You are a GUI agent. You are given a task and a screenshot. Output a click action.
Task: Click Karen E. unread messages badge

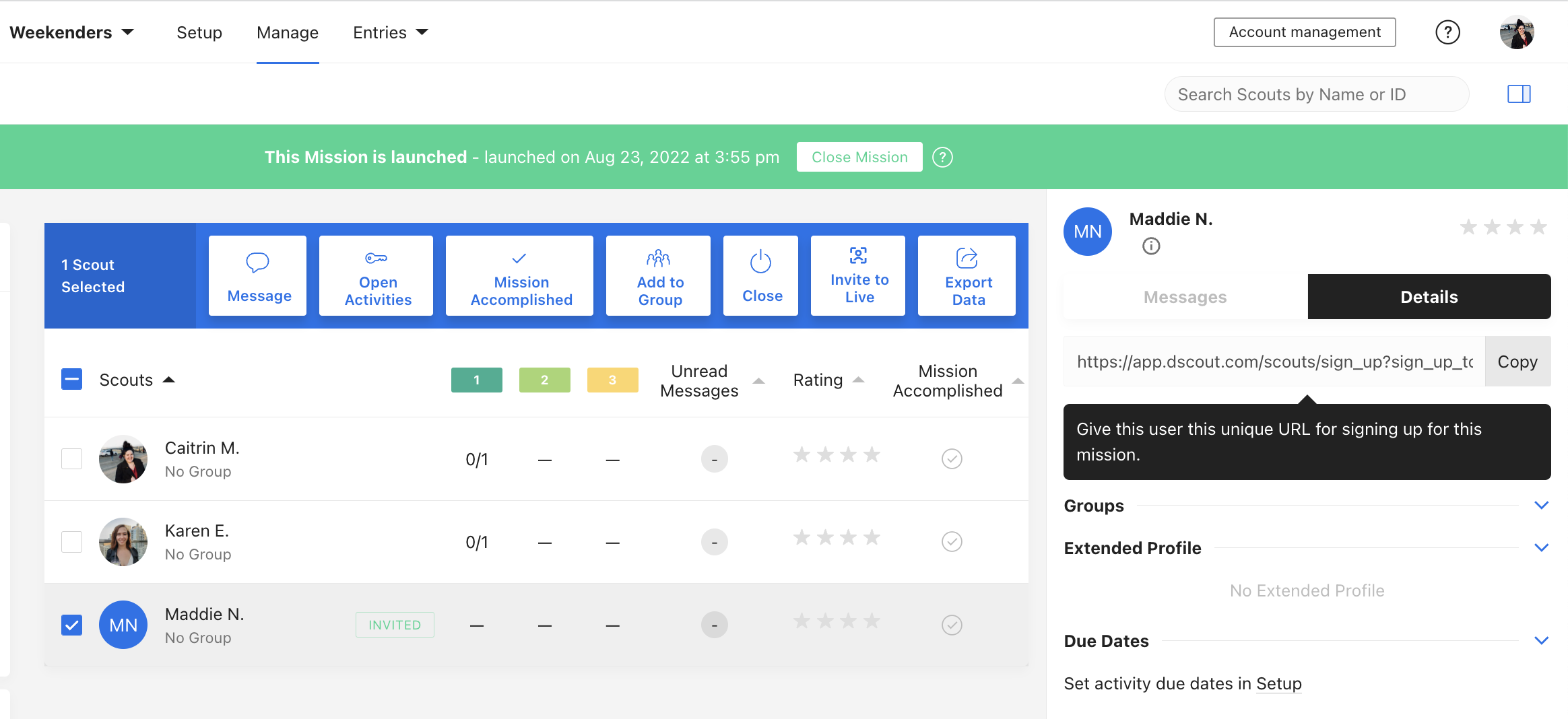pyautogui.click(x=715, y=542)
